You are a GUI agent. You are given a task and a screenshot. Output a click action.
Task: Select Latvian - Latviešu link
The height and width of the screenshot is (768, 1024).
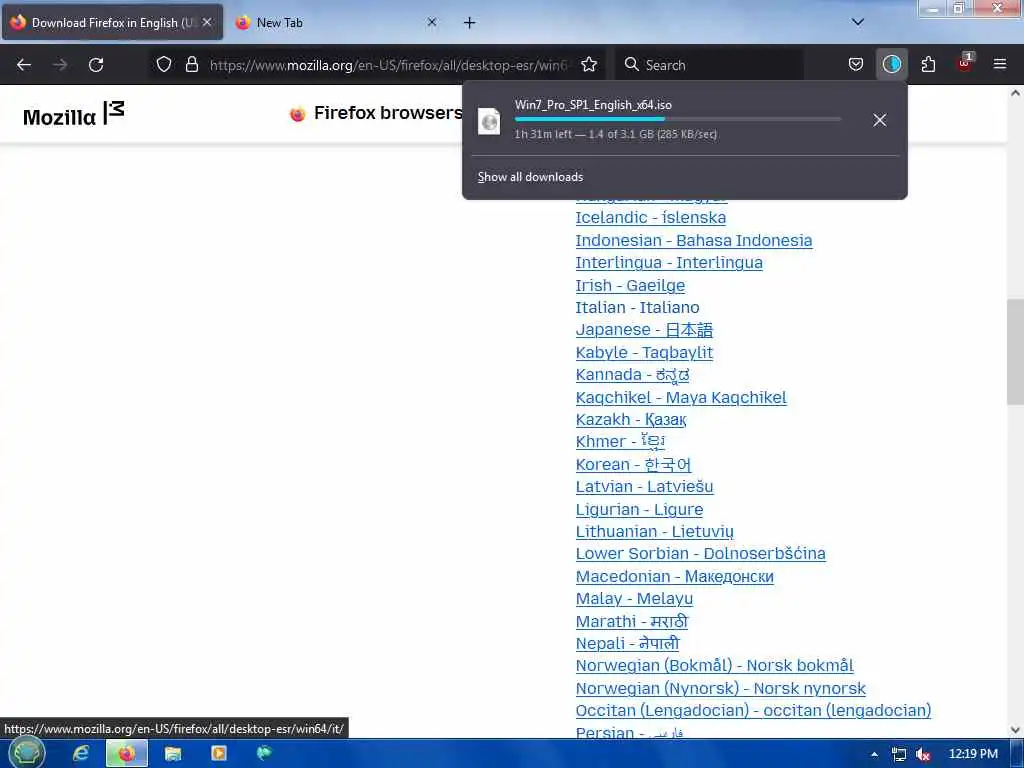tap(645, 487)
